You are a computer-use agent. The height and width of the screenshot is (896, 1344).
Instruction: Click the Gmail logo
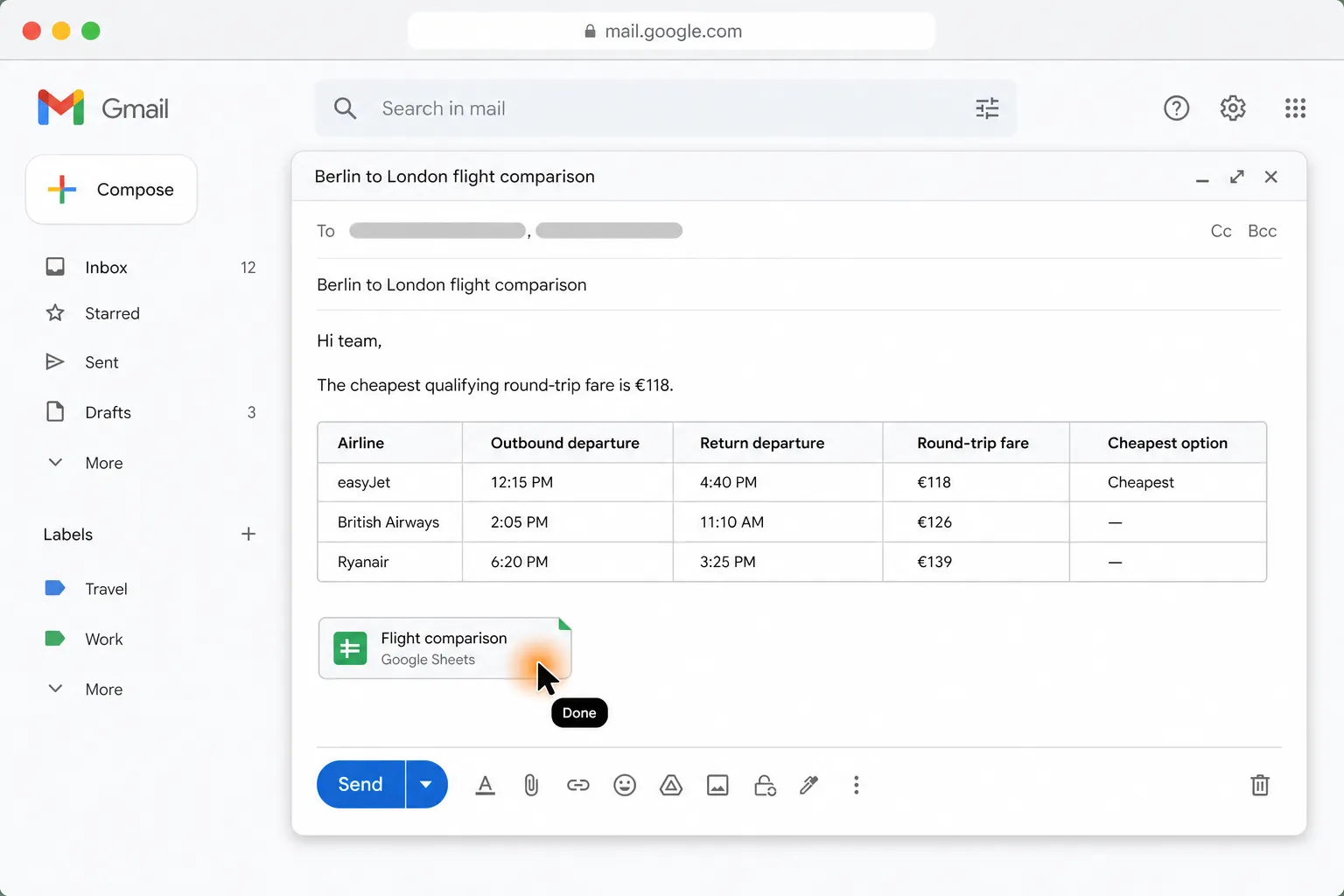pyautogui.click(x=103, y=108)
